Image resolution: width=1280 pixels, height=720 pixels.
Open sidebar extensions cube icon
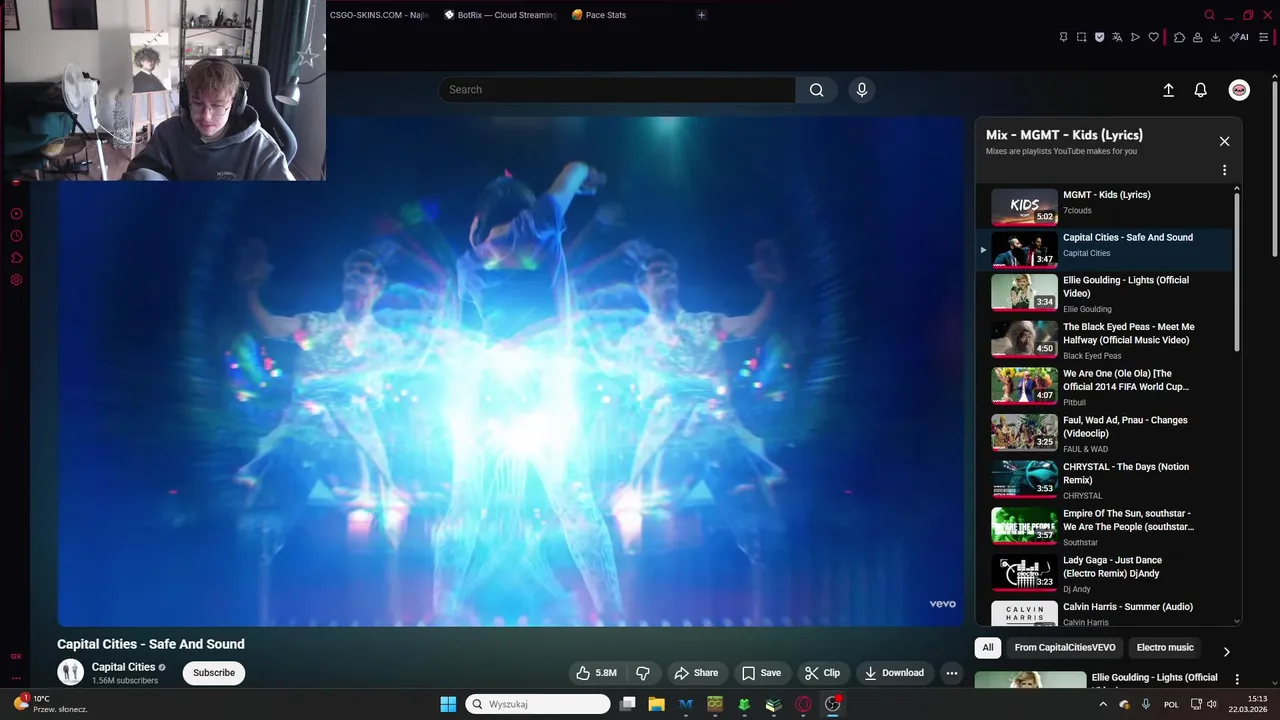[16, 258]
